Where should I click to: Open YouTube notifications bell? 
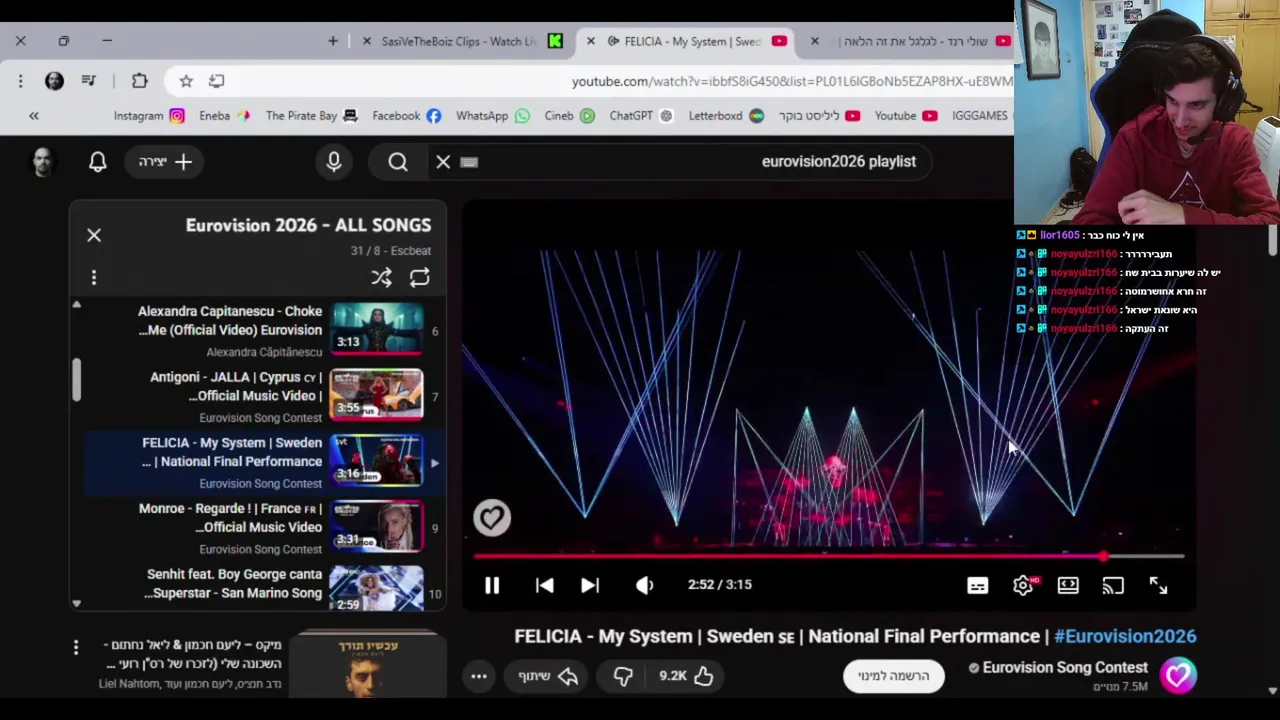[x=97, y=162]
